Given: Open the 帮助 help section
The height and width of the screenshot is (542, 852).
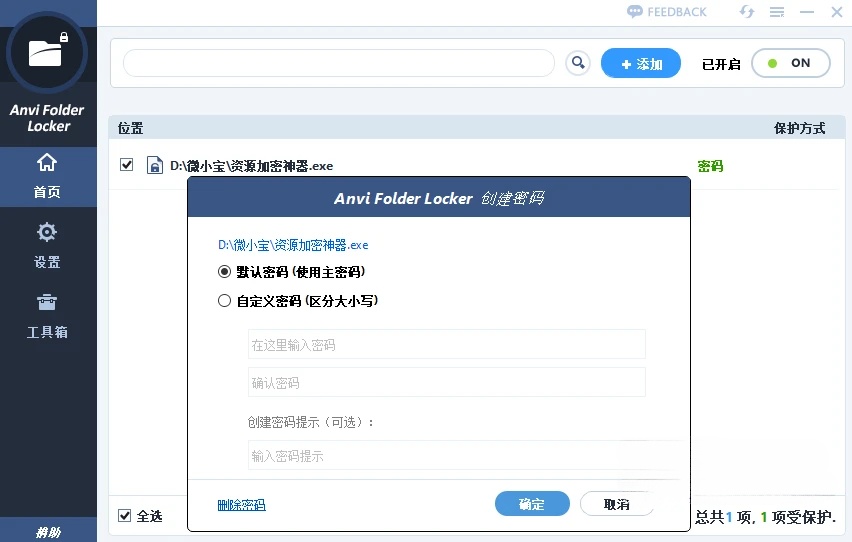Looking at the screenshot, I should tap(48, 532).
